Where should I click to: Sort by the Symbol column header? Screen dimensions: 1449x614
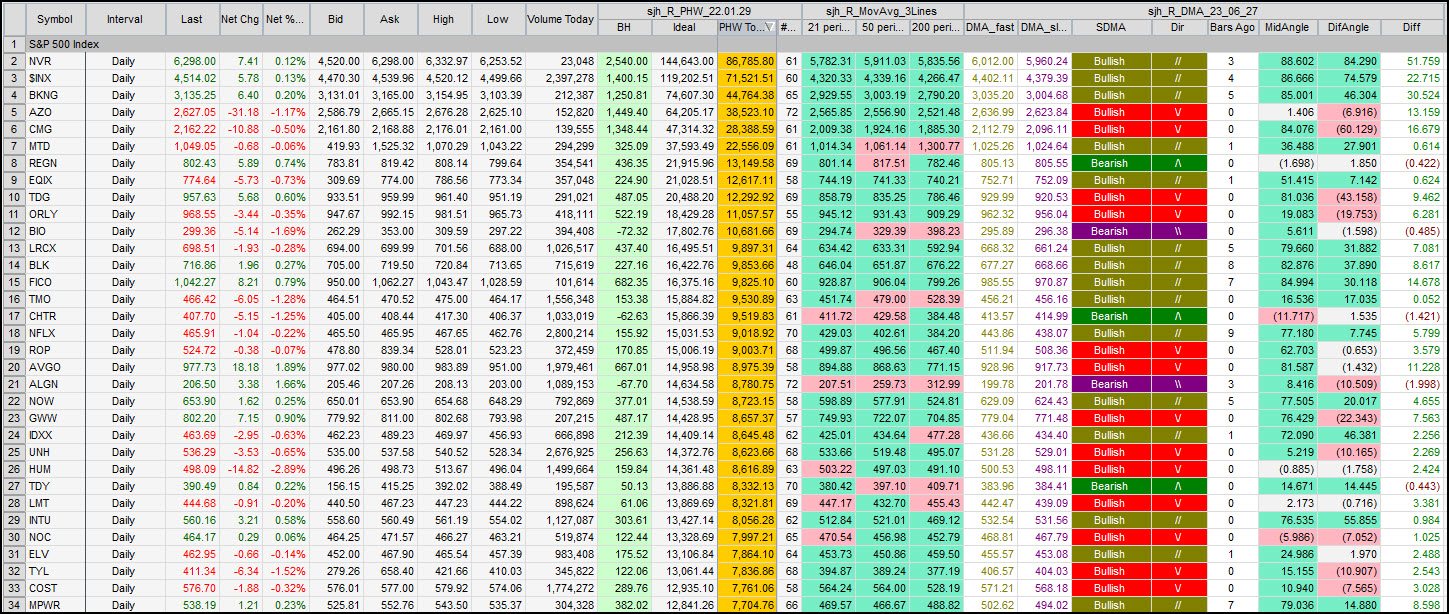click(55, 19)
